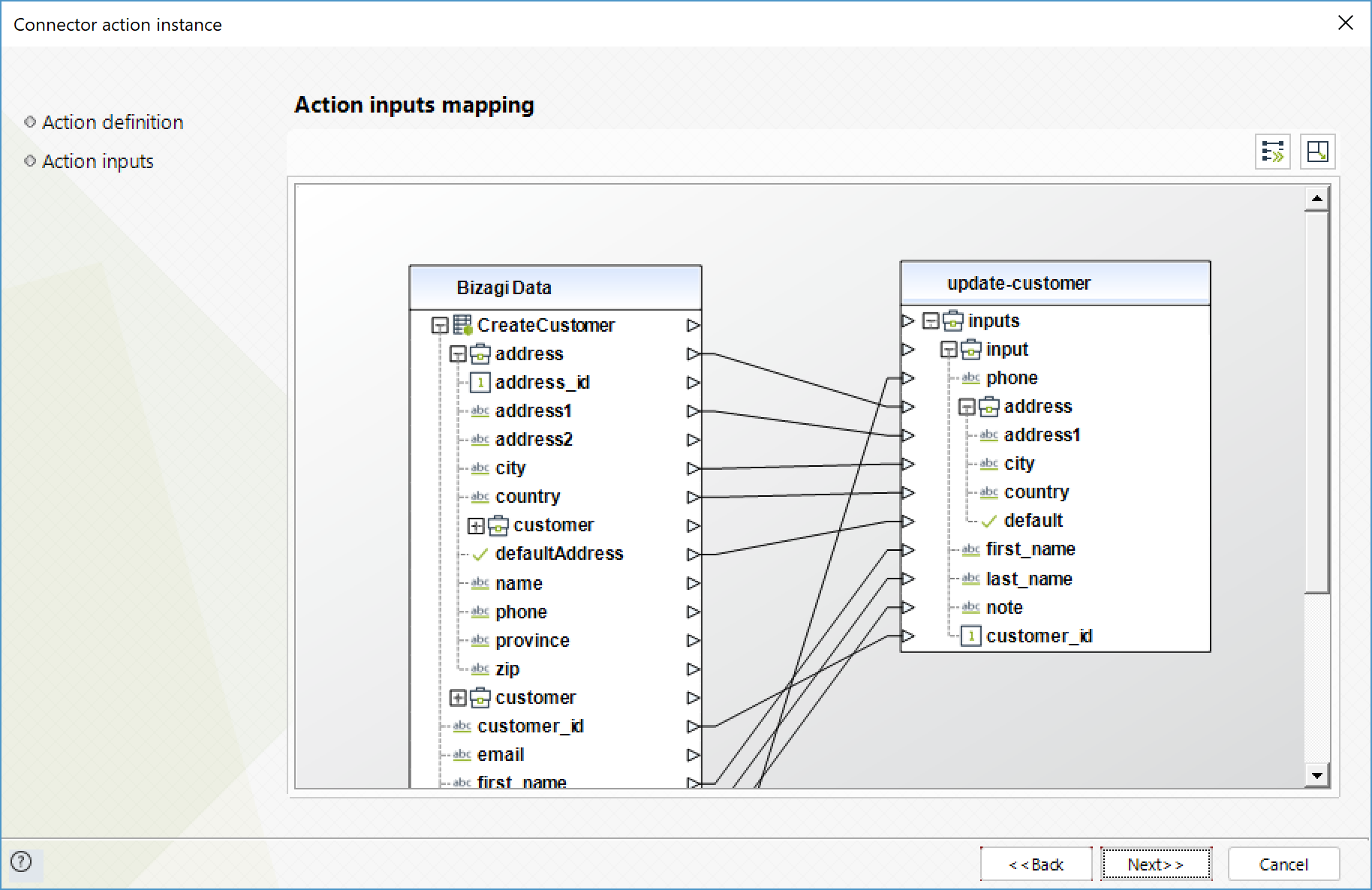The image size is (1372, 890).
Task: Select the update-customer panel header
Action: click(1055, 283)
